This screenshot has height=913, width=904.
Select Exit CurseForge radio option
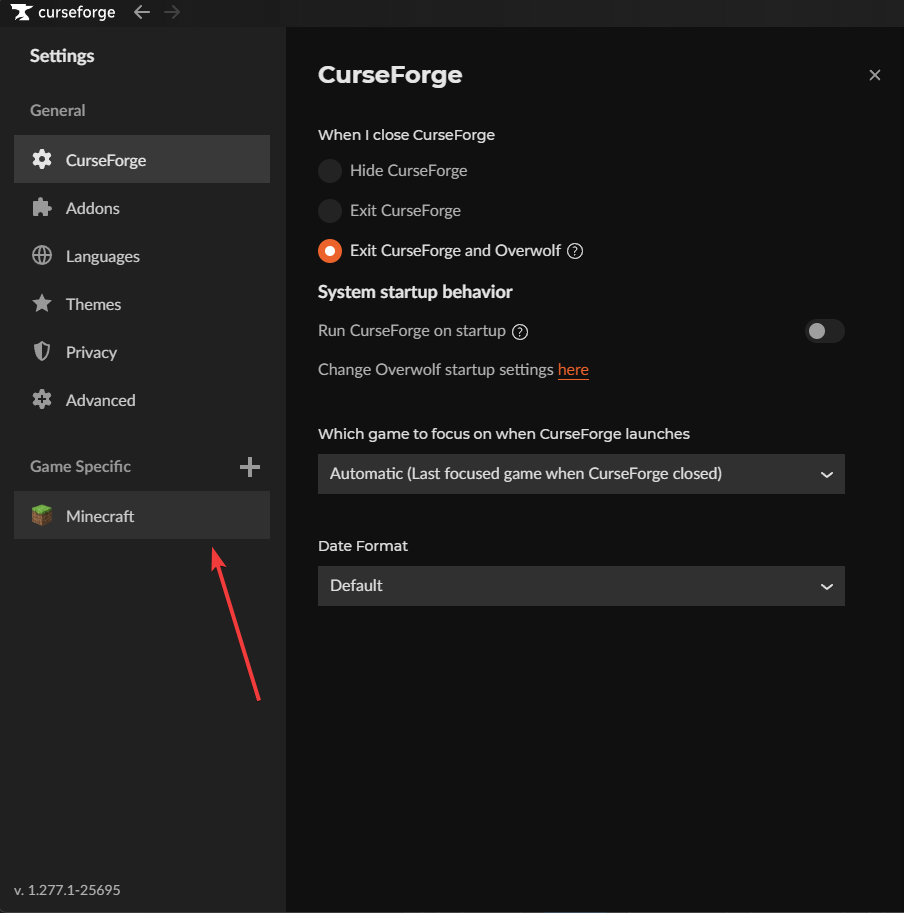click(330, 211)
